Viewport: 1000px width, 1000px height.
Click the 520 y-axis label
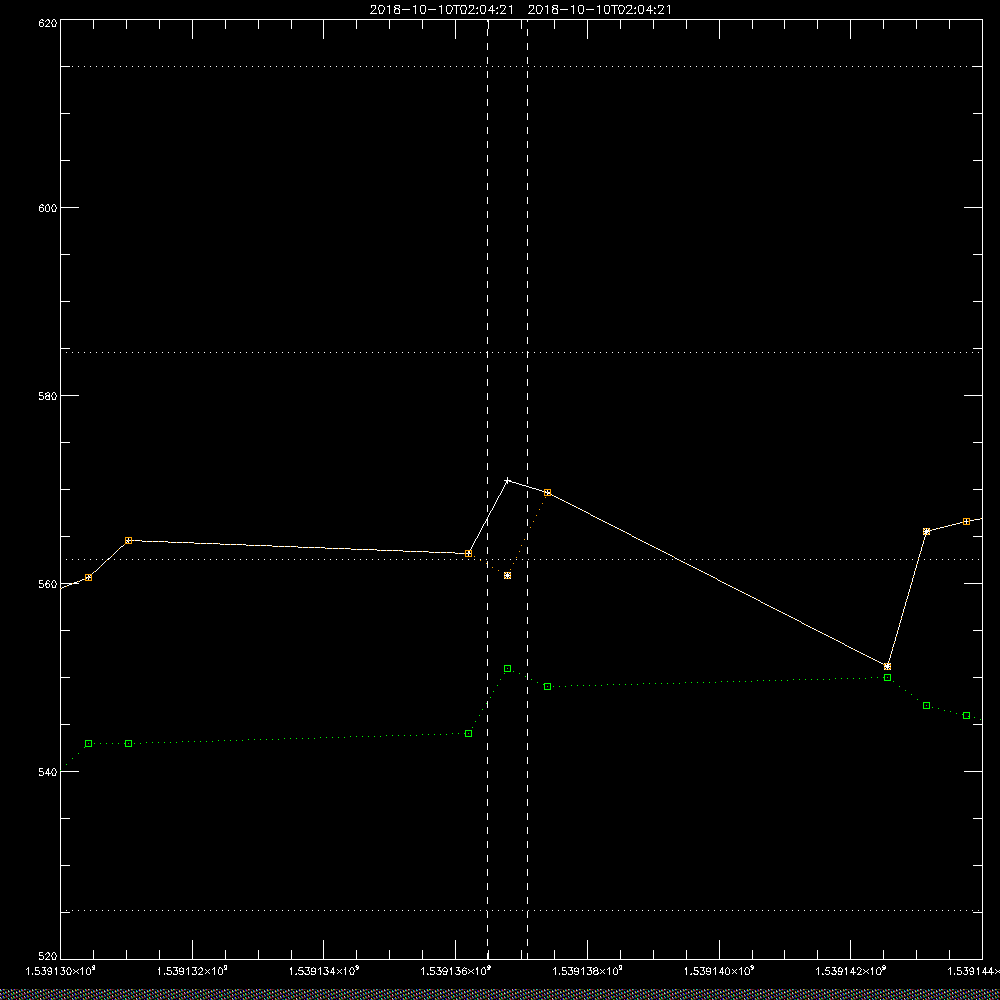tap(48, 957)
